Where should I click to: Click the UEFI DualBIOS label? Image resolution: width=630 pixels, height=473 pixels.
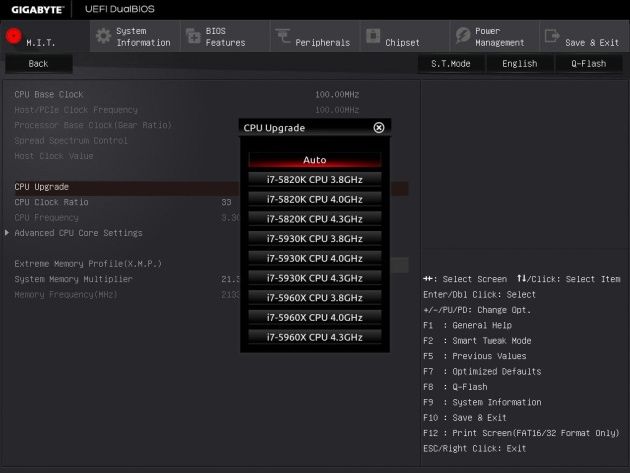tap(120, 9)
